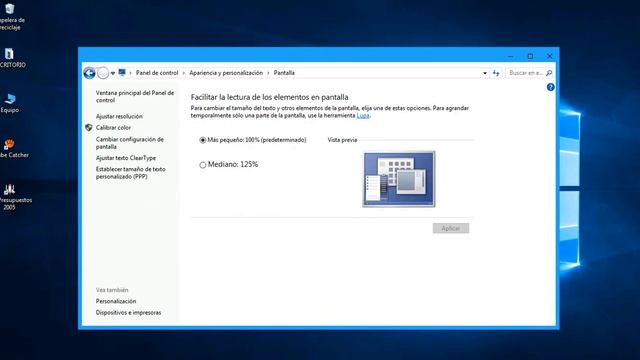Click the computer icon in address bar
This screenshot has height=360, width=640.
122,73
